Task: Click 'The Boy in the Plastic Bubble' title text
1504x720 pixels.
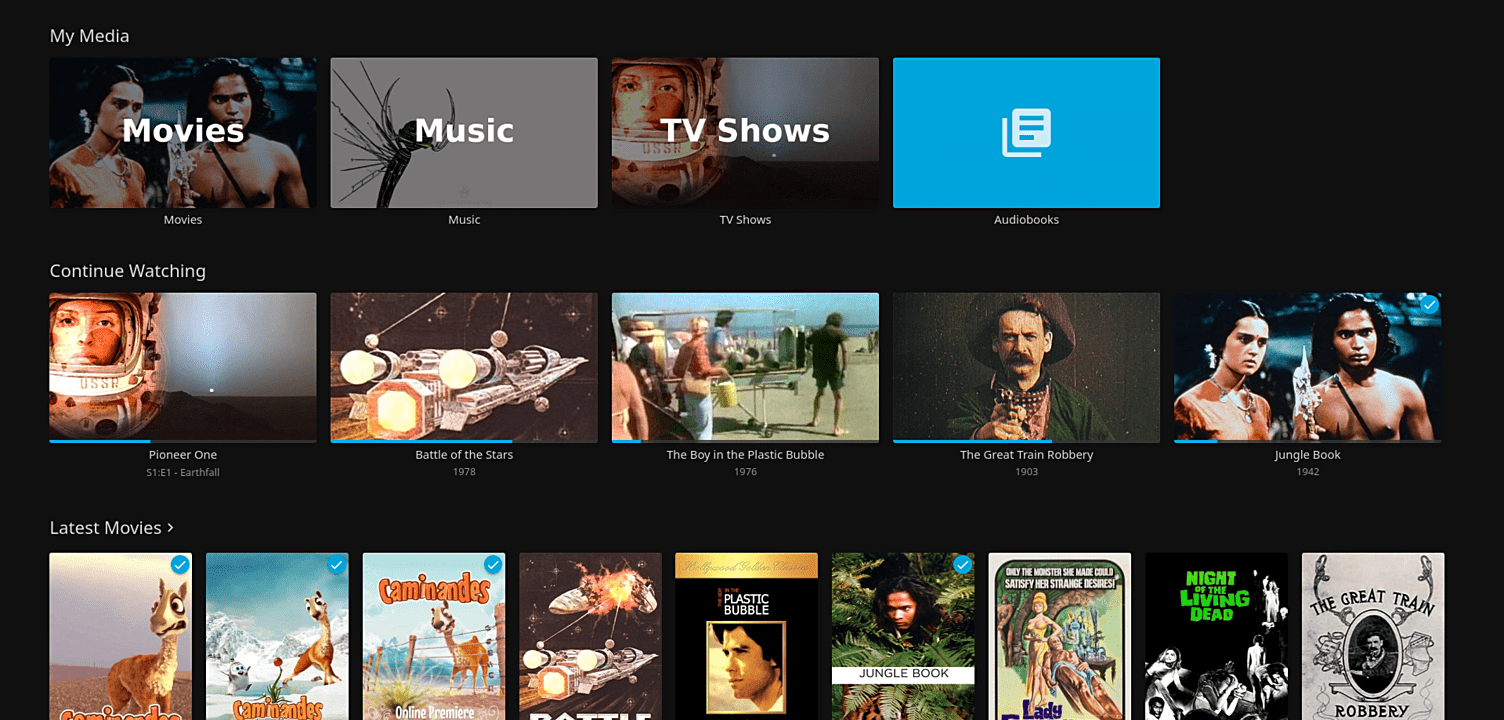Action: click(x=745, y=455)
